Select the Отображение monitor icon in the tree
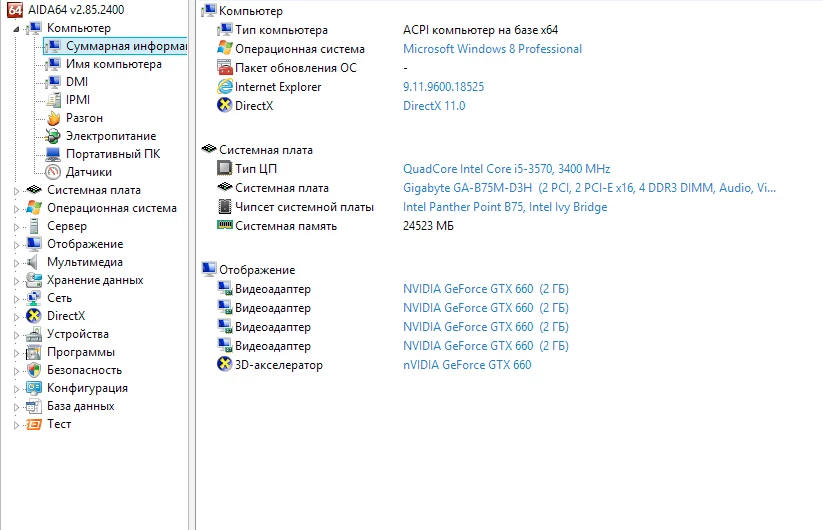The height and width of the screenshot is (530, 823). click(34, 243)
